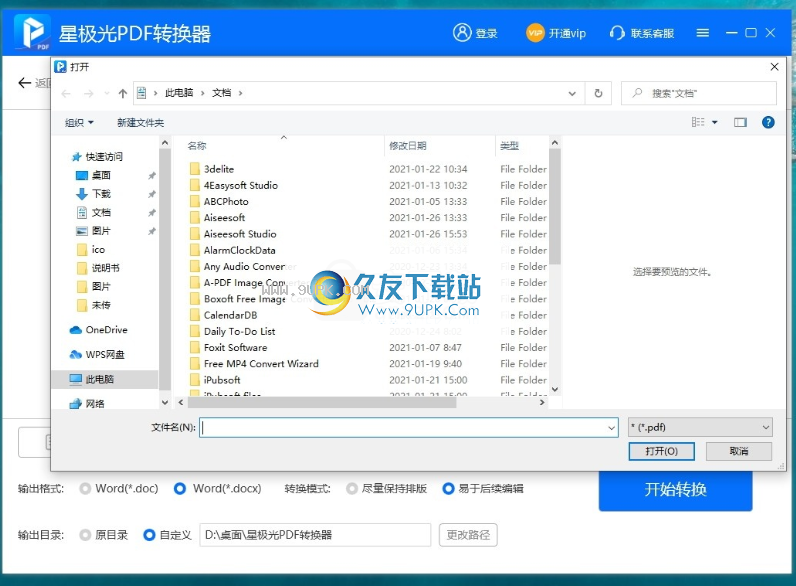Click the OneDrive cloud icon
This screenshot has height=586, width=796.
76,330
